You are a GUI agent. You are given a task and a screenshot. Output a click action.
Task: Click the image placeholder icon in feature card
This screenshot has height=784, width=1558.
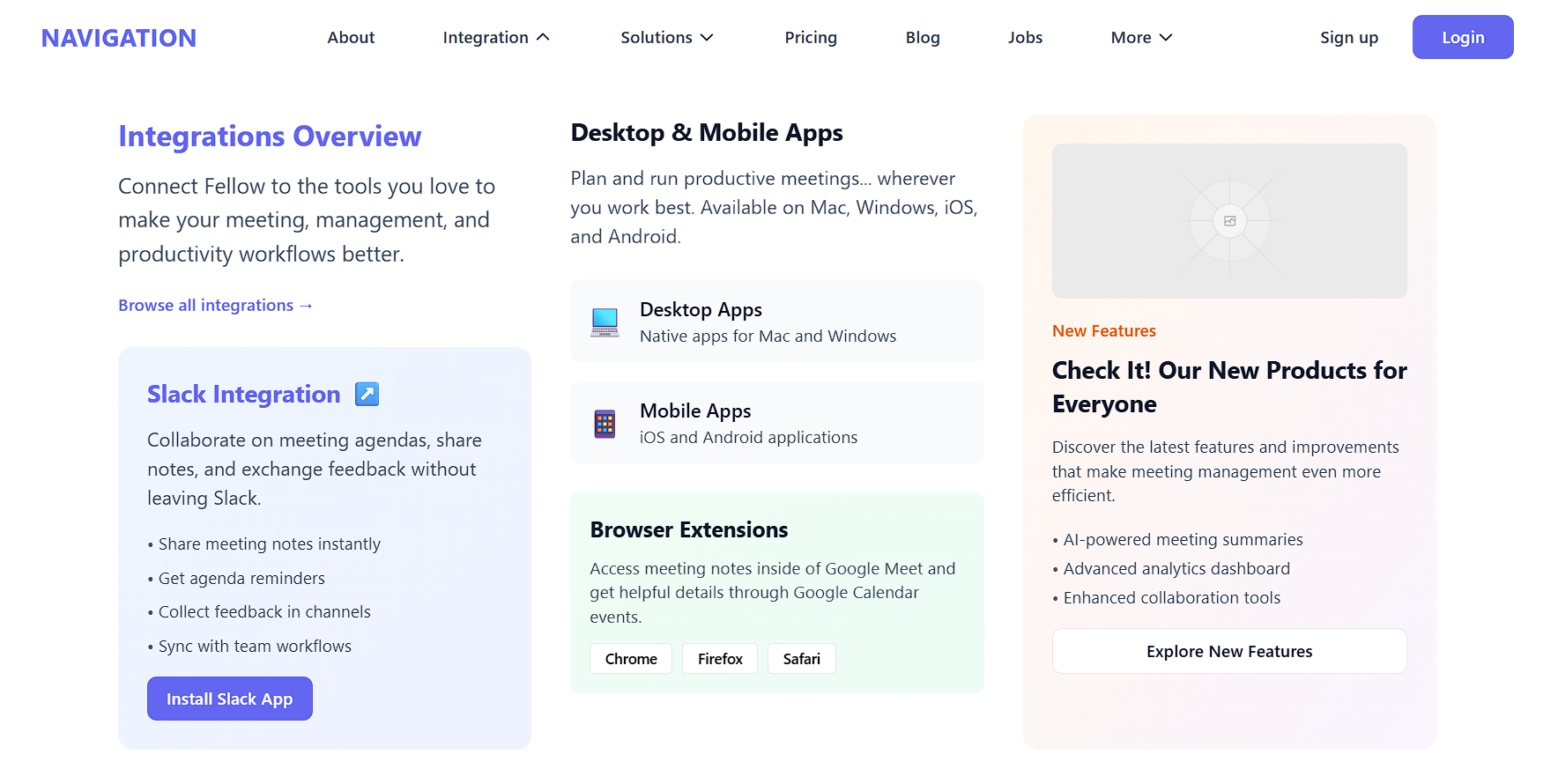point(1229,221)
